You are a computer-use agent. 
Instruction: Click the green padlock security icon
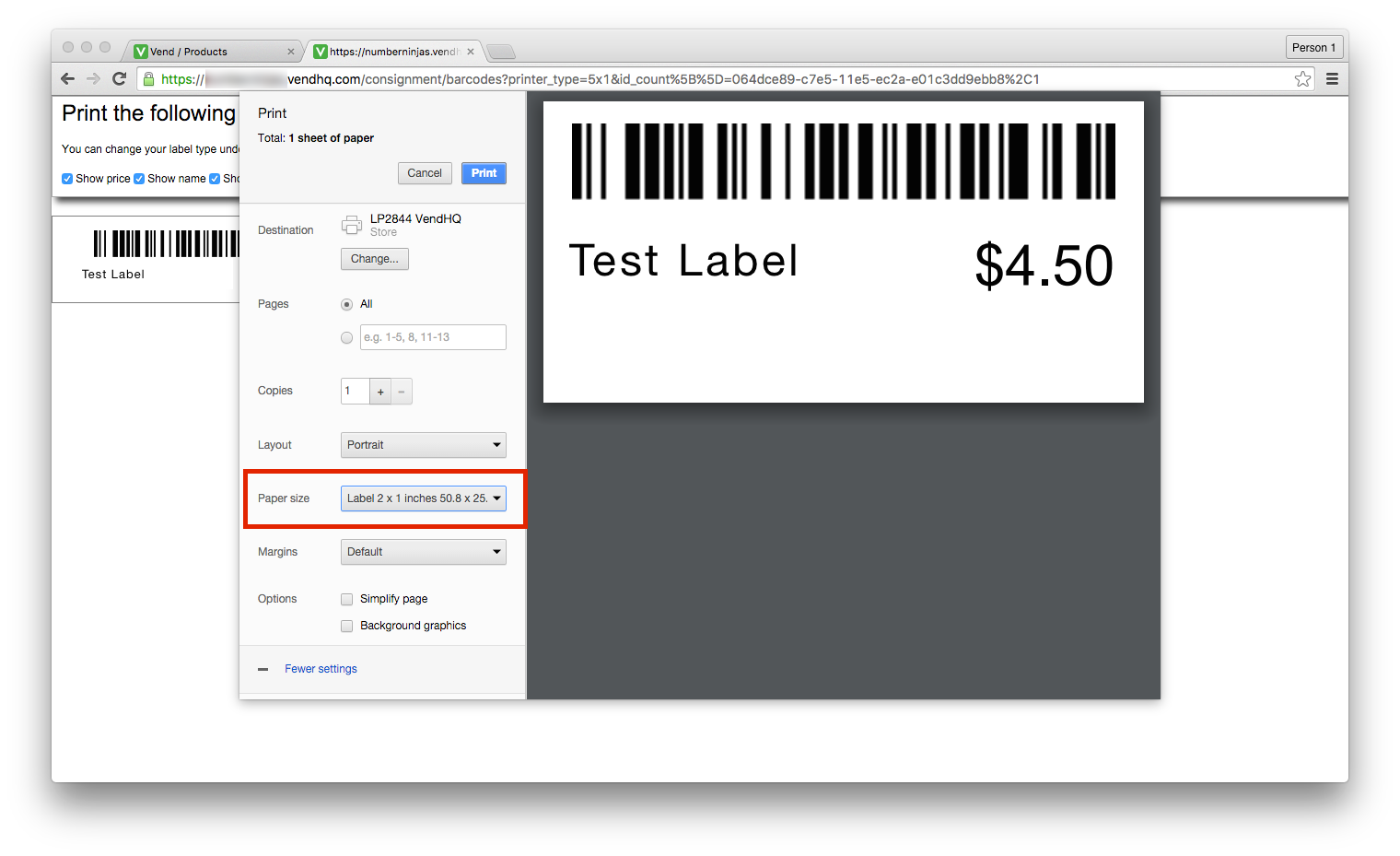click(148, 79)
